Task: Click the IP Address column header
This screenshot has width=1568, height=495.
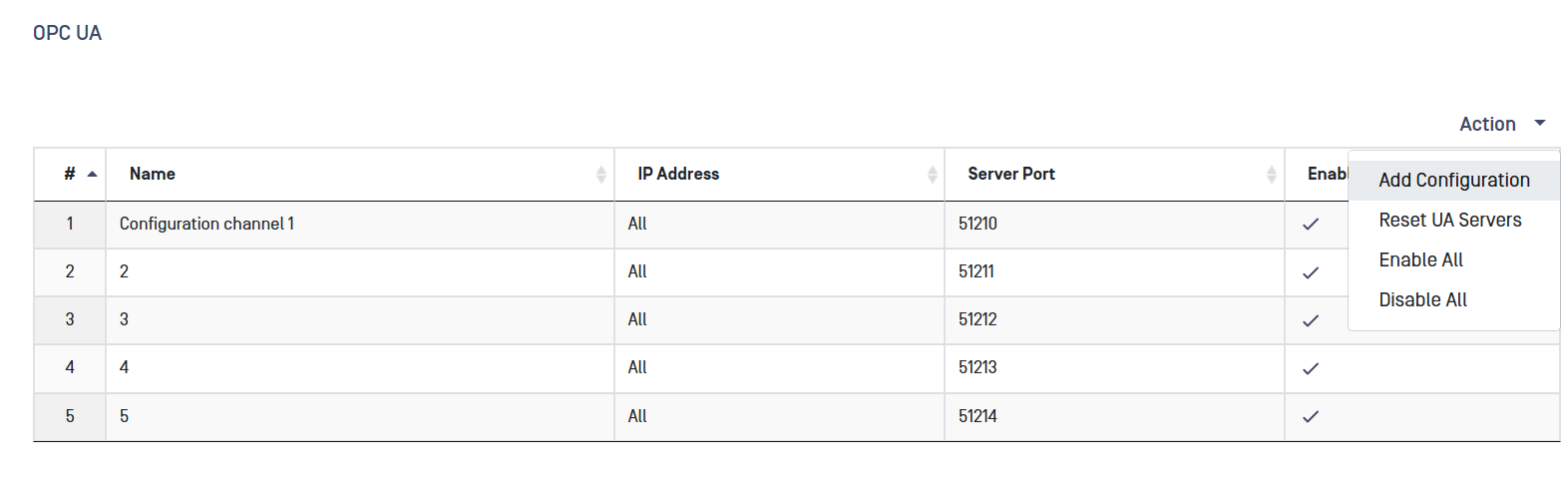Action: pyautogui.click(x=678, y=175)
